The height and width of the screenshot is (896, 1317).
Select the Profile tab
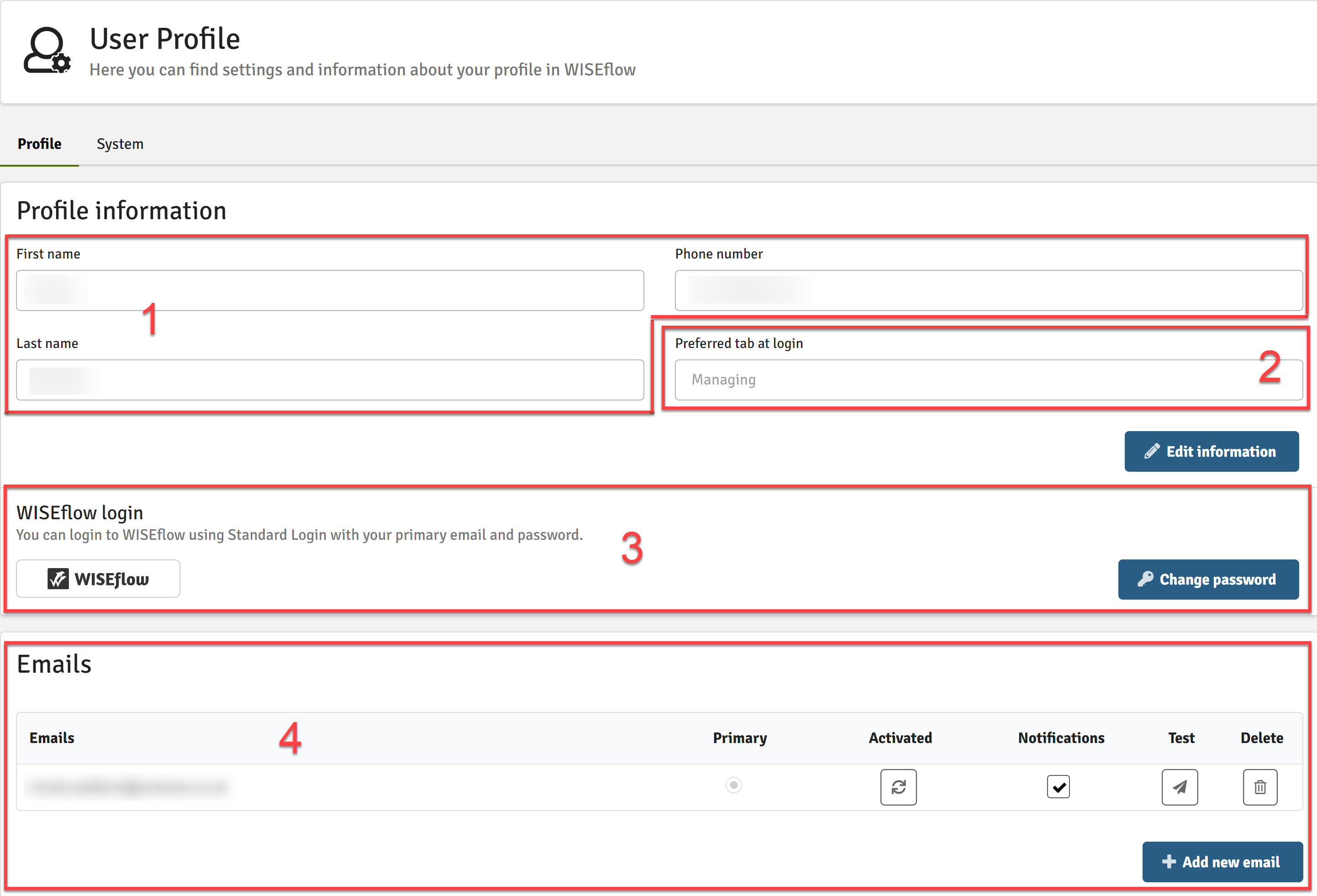click(x=40, y=144)
